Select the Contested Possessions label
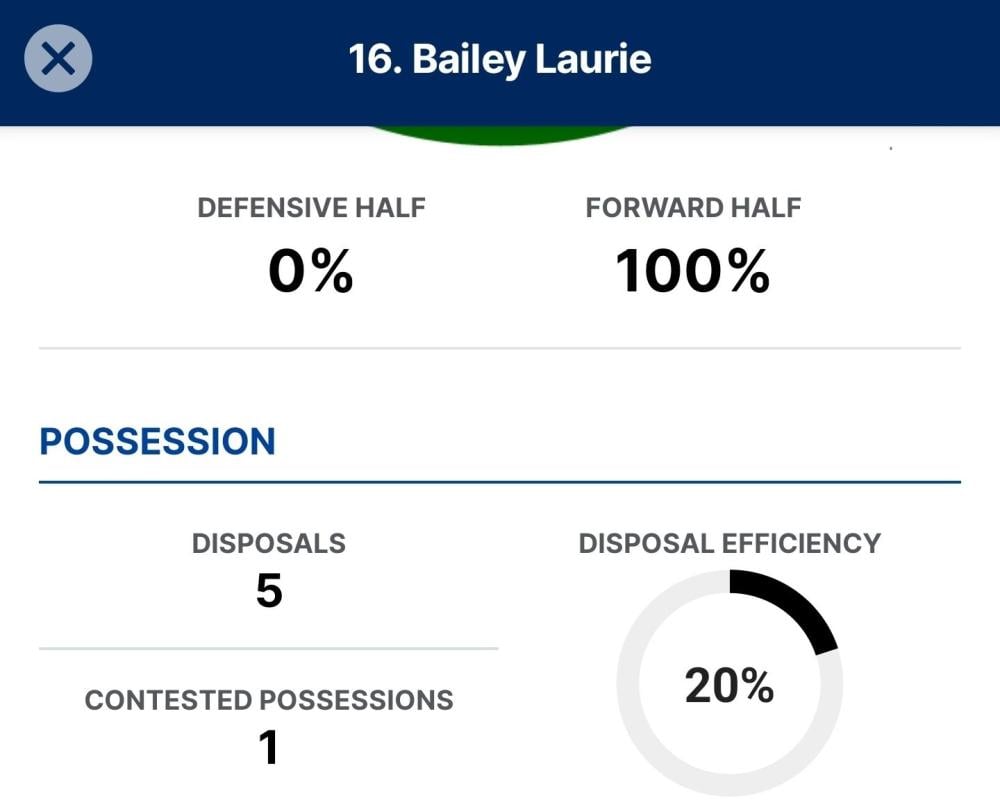1000x802 pixels. click(x=269, y=700)
